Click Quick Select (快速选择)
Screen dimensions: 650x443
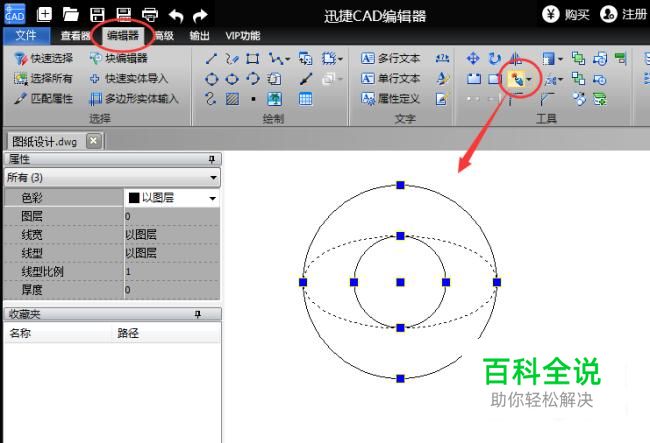click(x=43, y=58)
